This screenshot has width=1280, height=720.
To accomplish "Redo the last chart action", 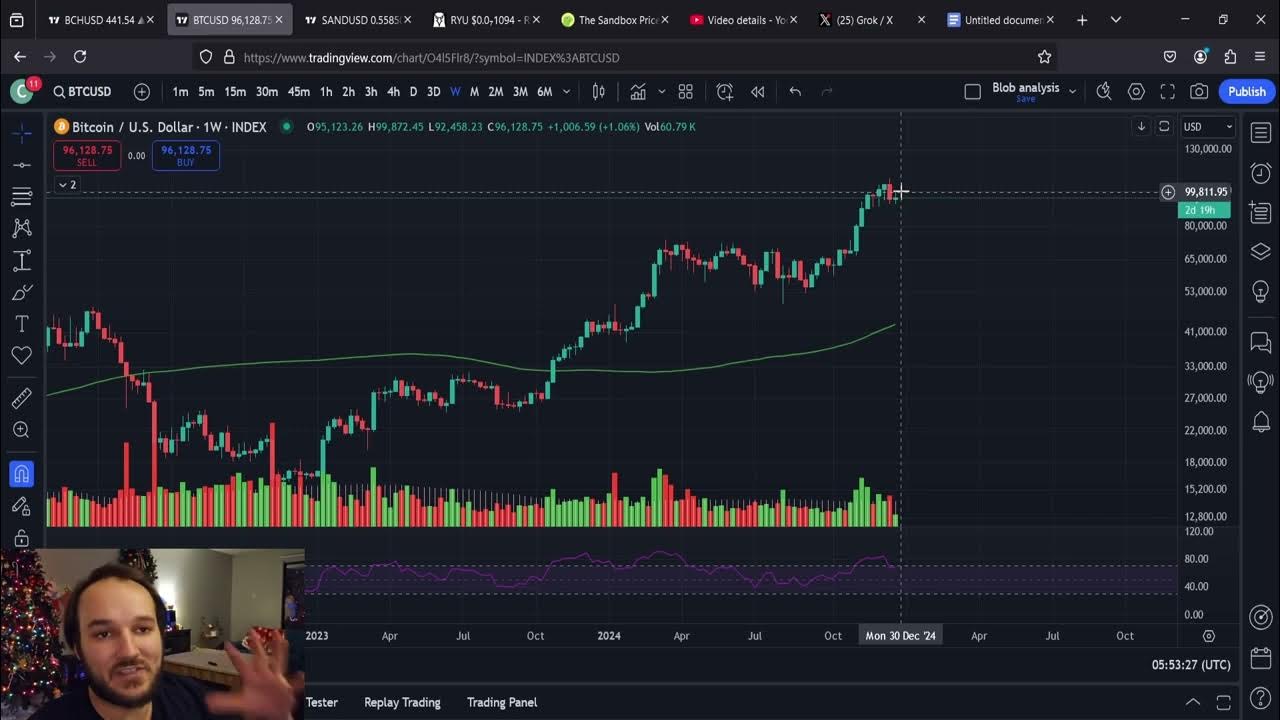I will [827, 92].
